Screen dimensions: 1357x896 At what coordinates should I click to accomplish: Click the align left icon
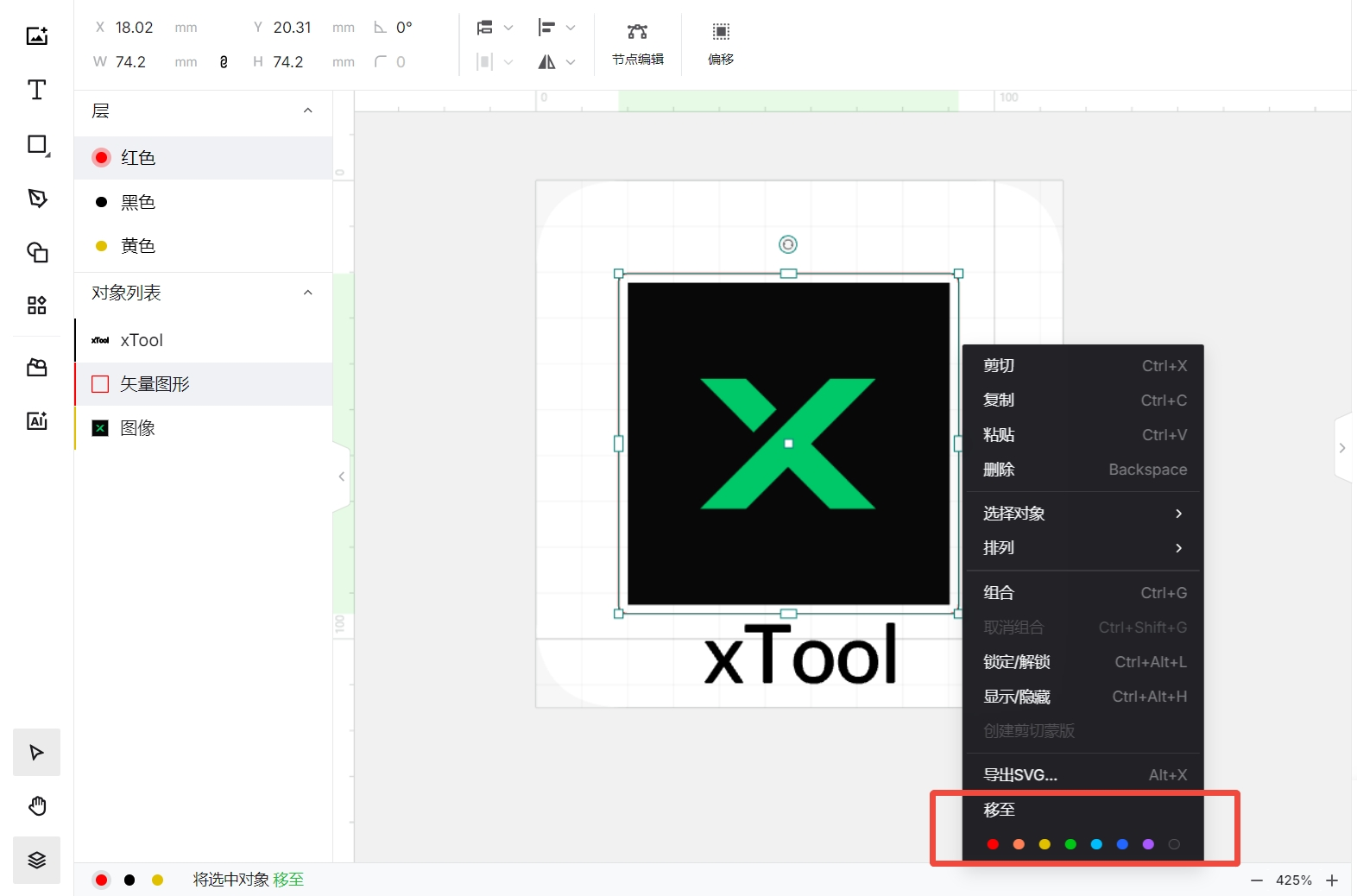click(546, 28)
